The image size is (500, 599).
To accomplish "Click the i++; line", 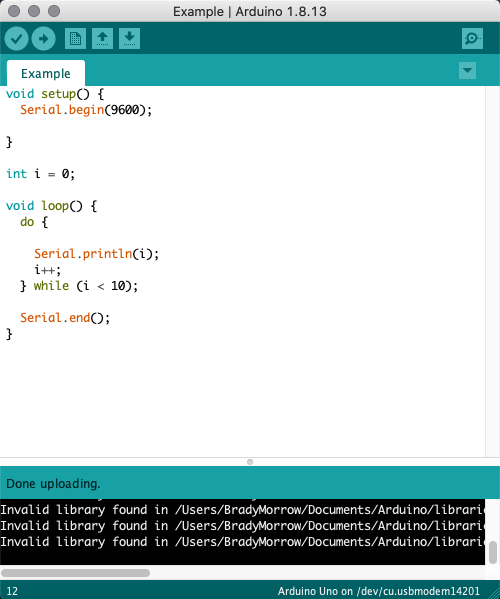I will click(x=47, y=270).
